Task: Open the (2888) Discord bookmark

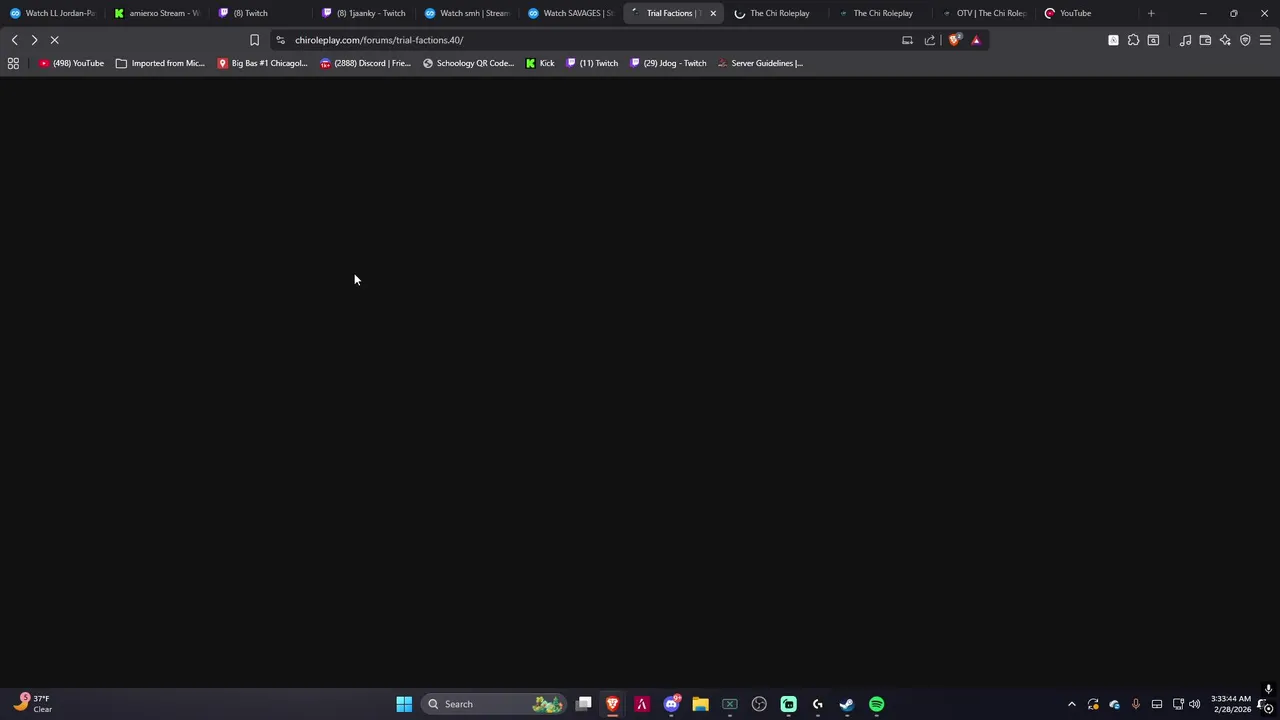Action: (365, 63)
